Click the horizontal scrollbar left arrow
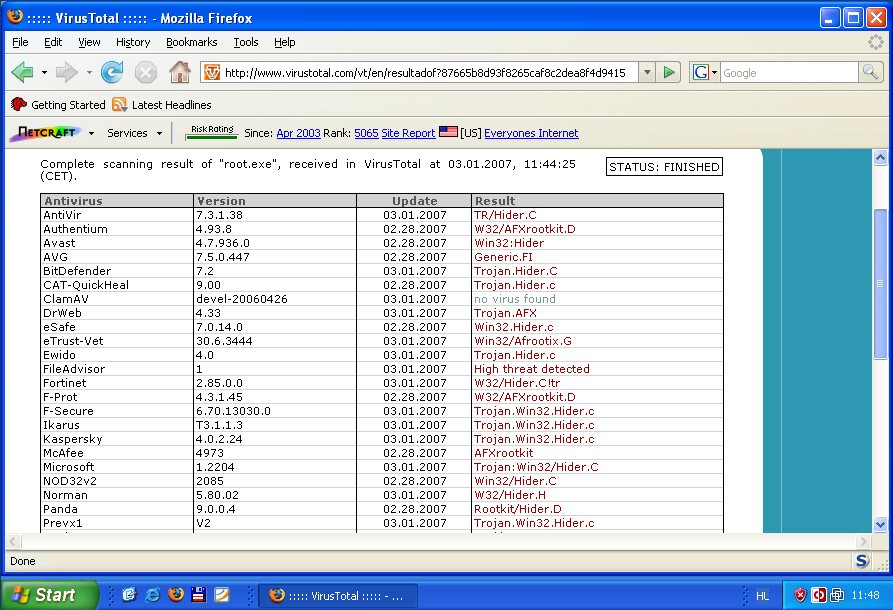The height and width of the screenshot is (610, 893). click(x=13, y=541)
